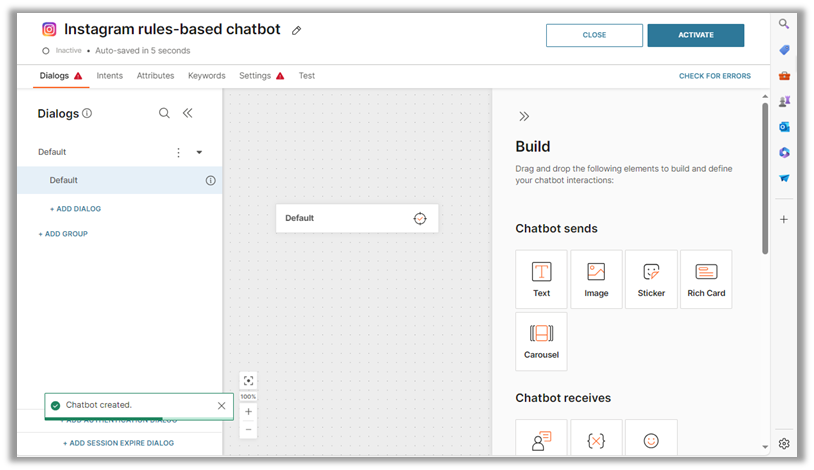Add sidebar app with plus icon
814x470 pixels.
(784, 219)
